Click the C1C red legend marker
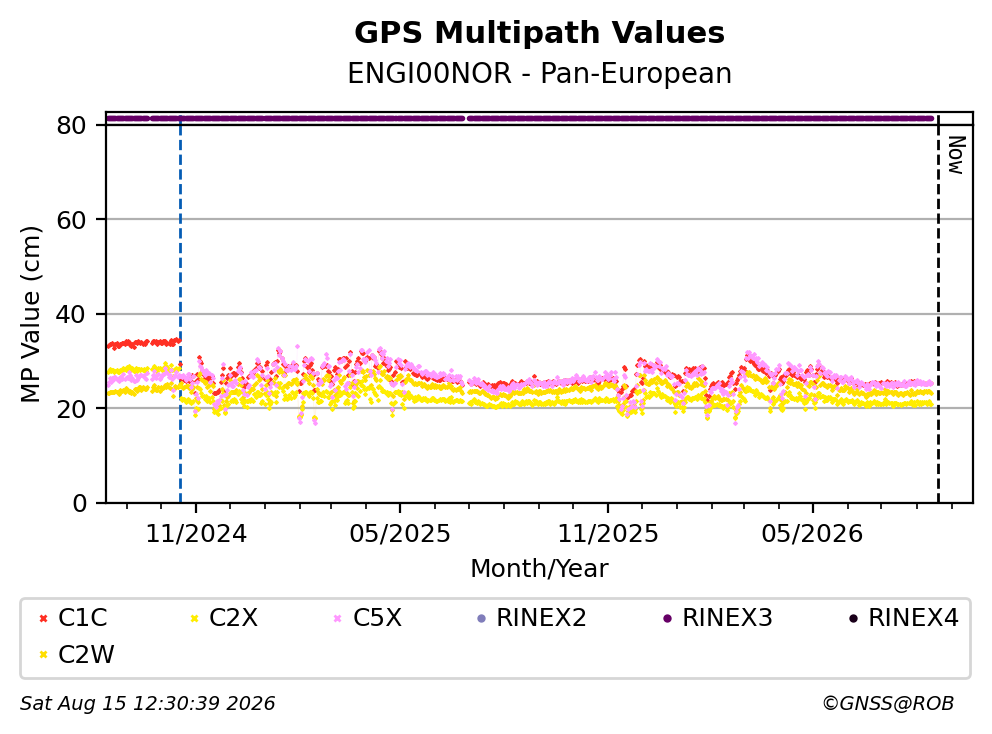The width and height of the screenshot is (992, 734). (43, 618)
